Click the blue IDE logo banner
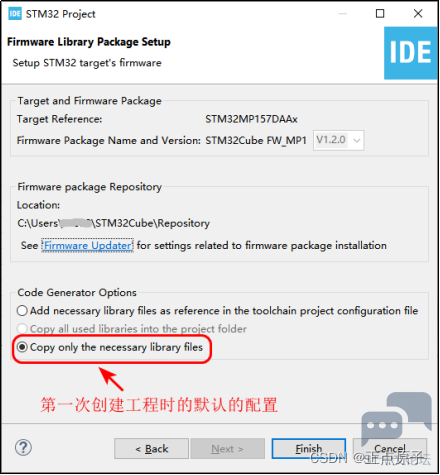 pos(411,53)
